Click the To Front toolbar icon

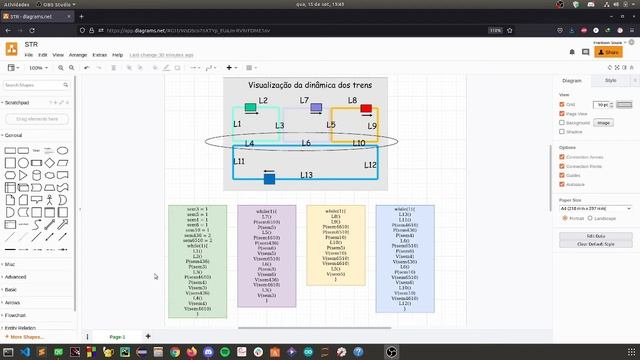(x=129, y=68)
